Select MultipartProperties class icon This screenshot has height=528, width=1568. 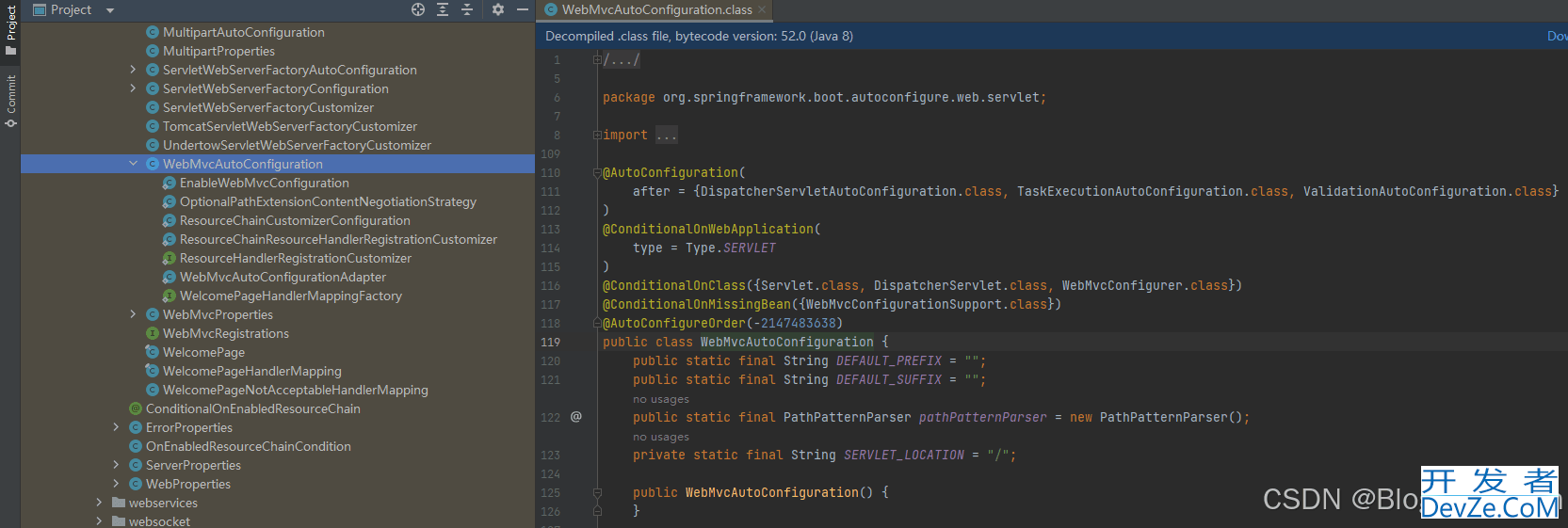153,51
